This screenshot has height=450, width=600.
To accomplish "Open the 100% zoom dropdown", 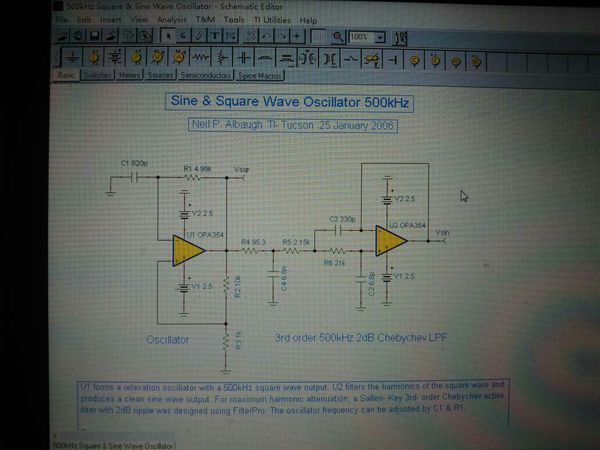I will click(380, 38).
